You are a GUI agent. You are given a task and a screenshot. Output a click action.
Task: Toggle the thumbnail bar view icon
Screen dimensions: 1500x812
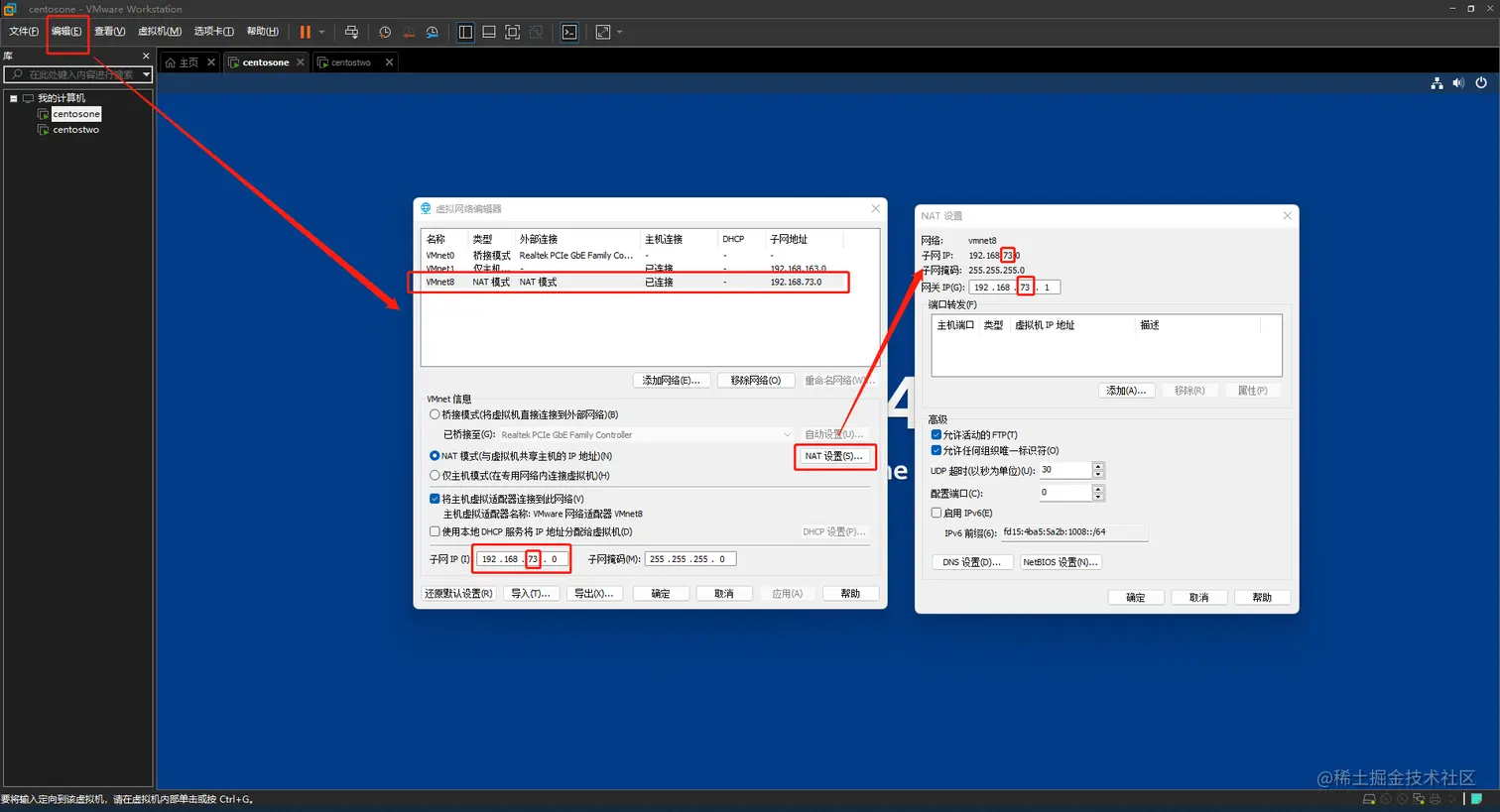pyautogui.click(x=489, y=32)
